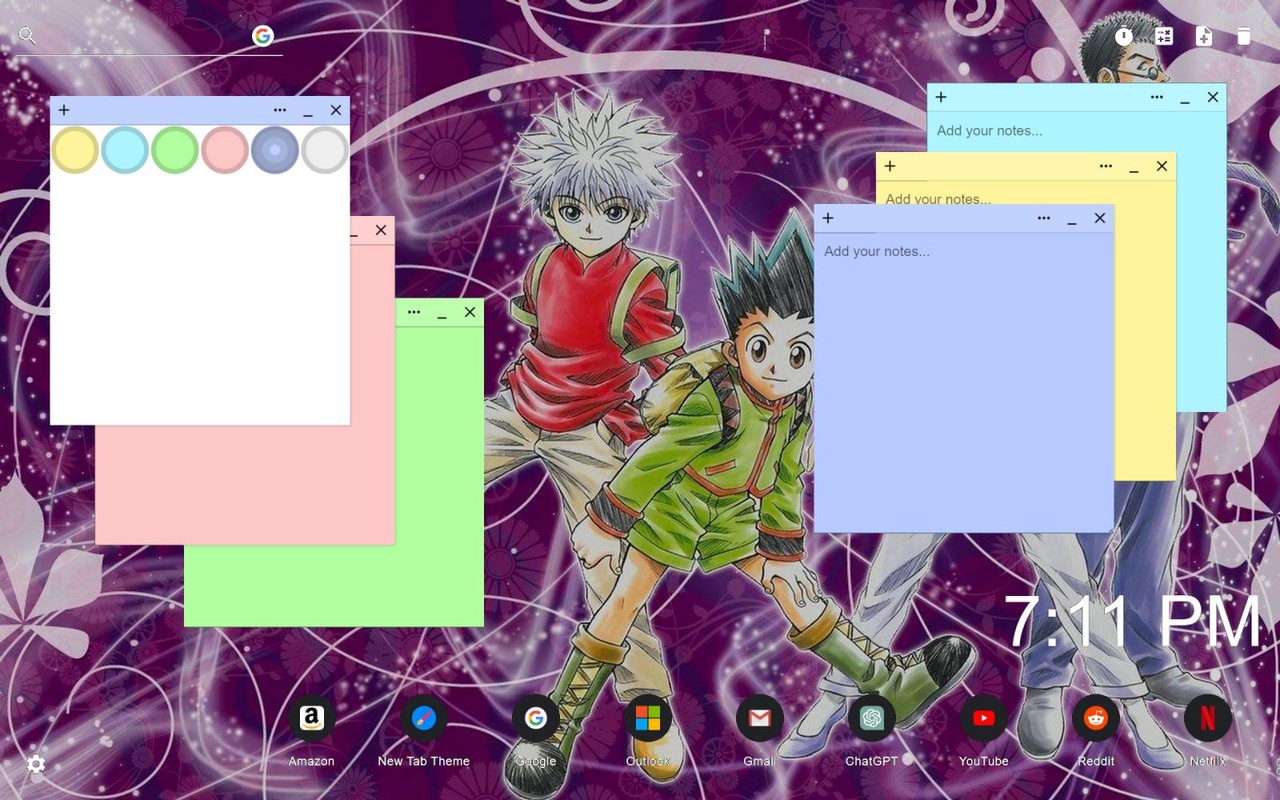
Task: Open the three-dot menu on the green note
Action: point(414,312)
